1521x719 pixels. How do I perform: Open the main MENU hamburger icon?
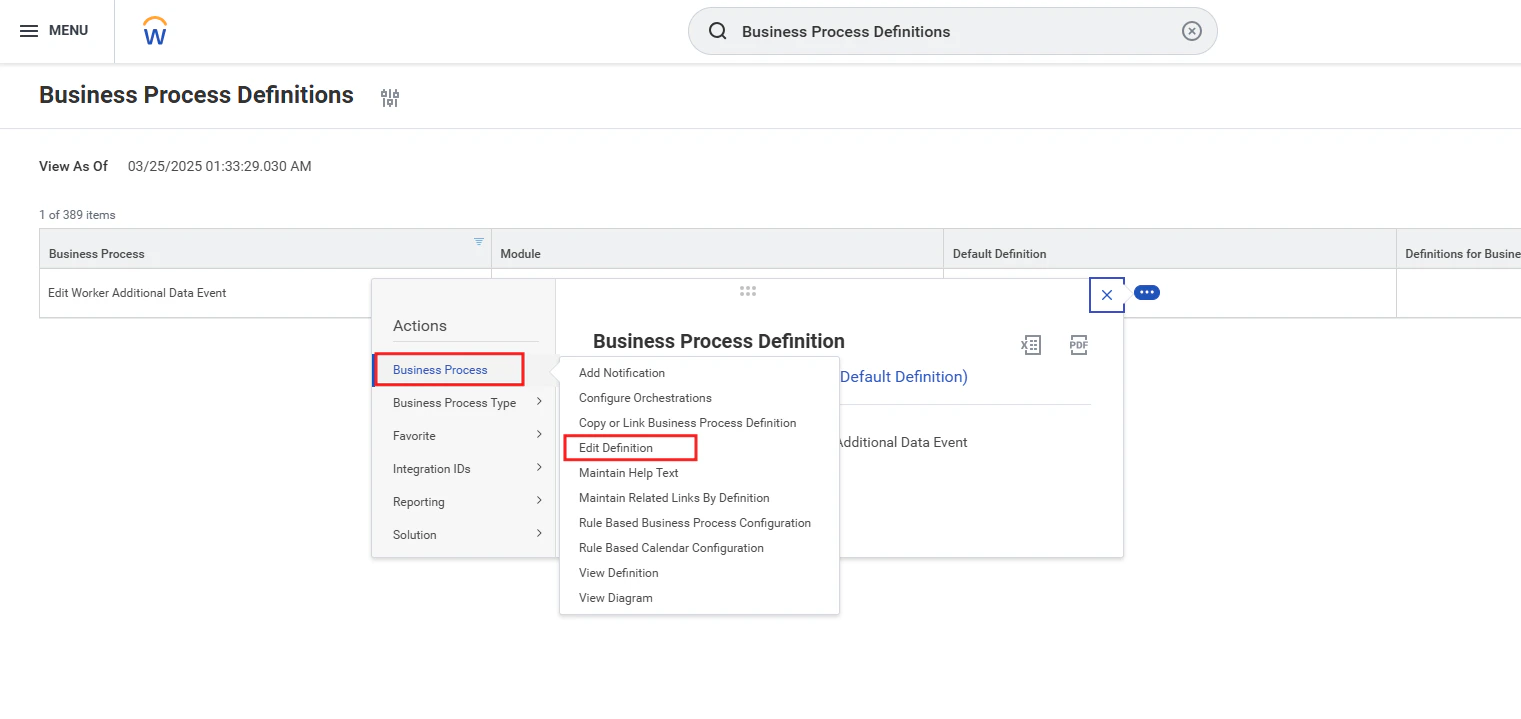[29, 31]
